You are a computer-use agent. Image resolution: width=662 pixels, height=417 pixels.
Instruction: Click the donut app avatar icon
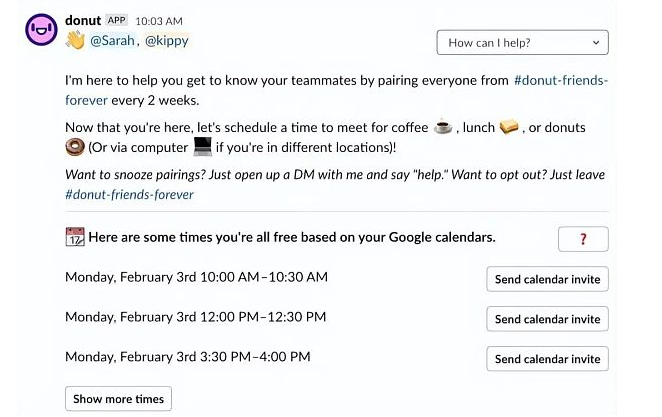41,30
